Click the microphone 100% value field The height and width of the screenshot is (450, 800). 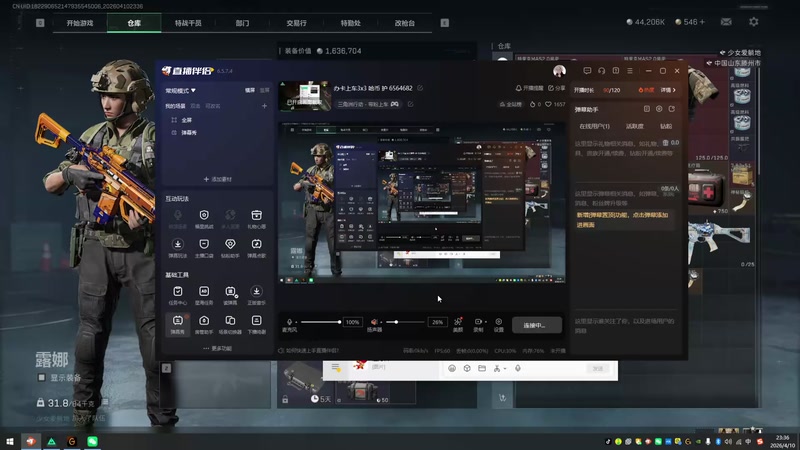click(x=352, y=322)
